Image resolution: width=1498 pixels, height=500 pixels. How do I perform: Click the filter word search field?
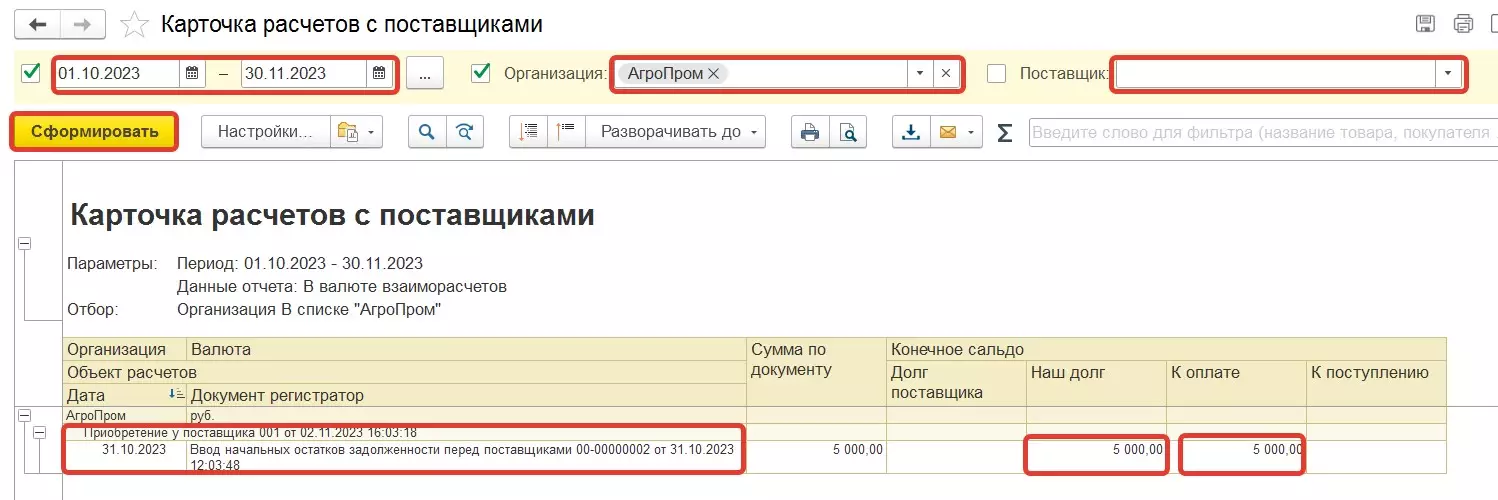1263,132
